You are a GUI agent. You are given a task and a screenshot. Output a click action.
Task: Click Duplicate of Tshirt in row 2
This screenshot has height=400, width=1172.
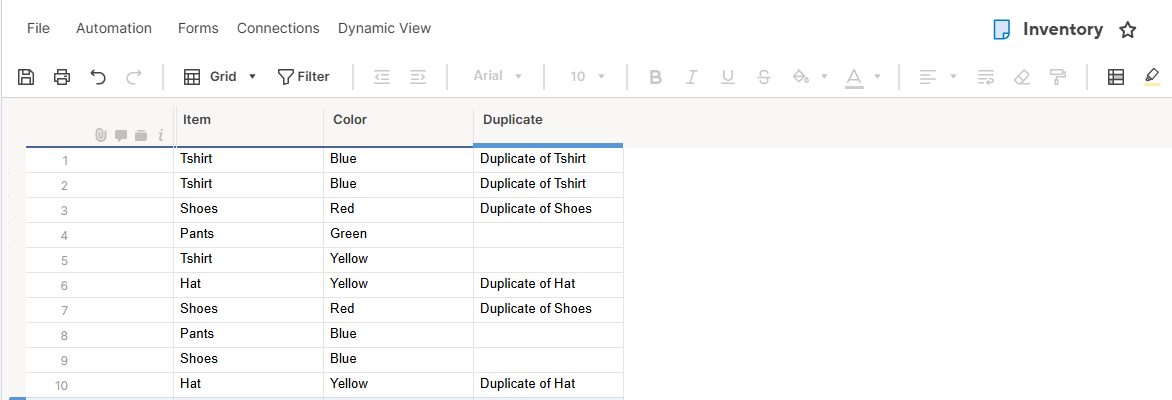(x=548, y=185)
